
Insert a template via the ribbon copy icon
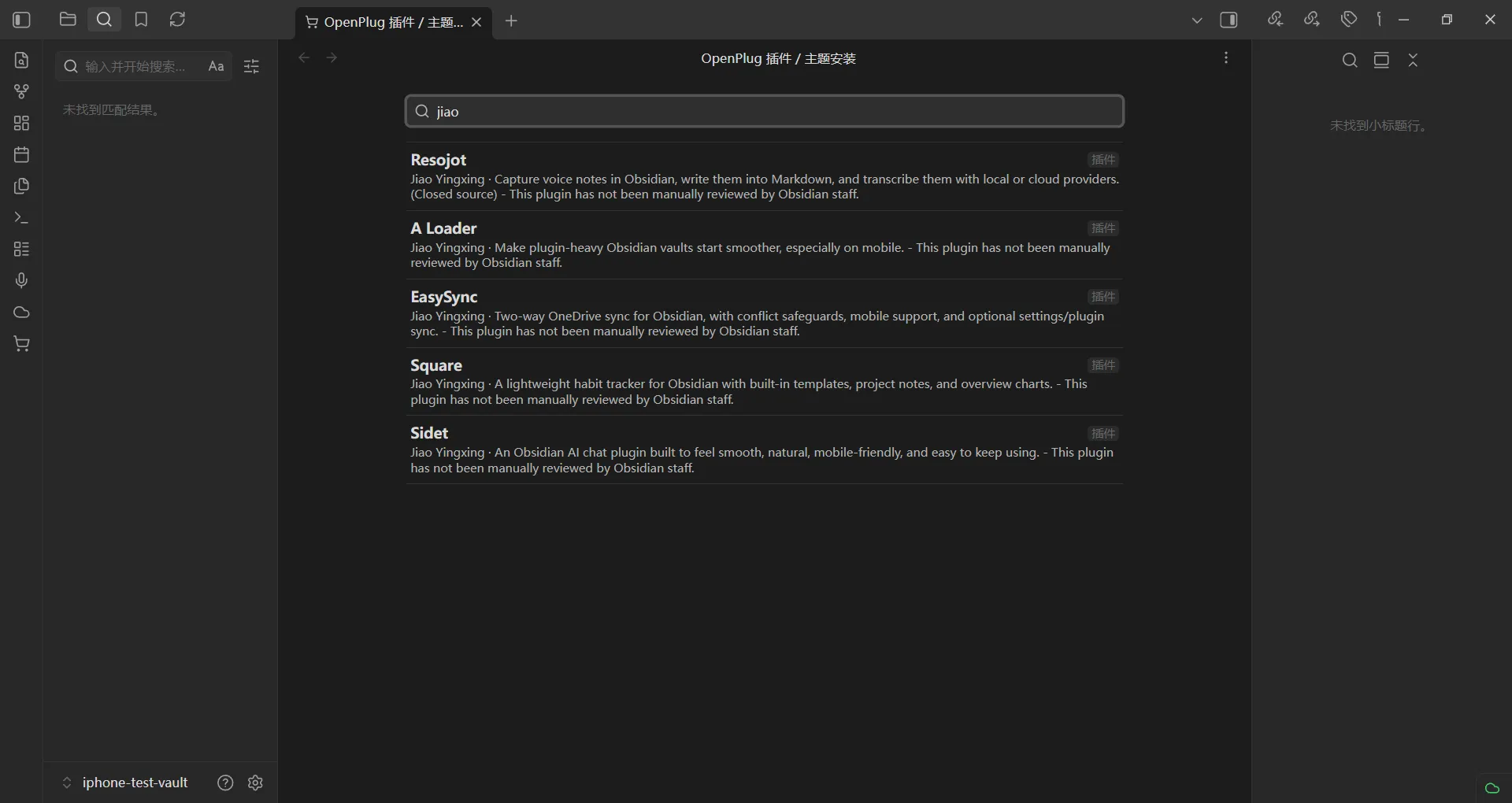pyautogui.click(x=21, y=186)
